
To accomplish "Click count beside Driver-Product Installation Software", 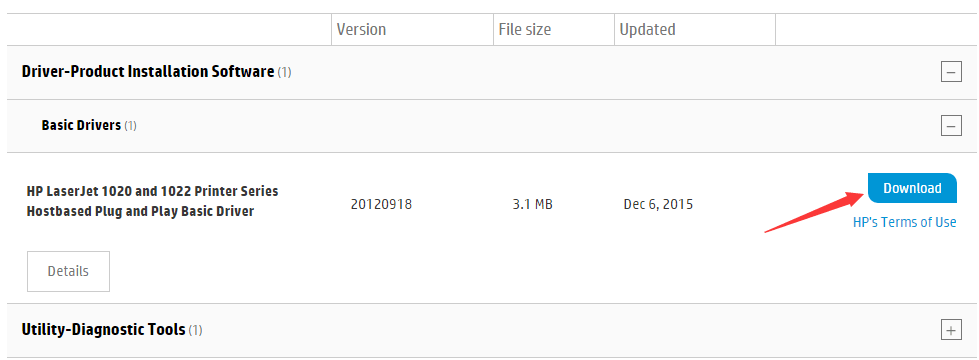I will pos(284,72).
